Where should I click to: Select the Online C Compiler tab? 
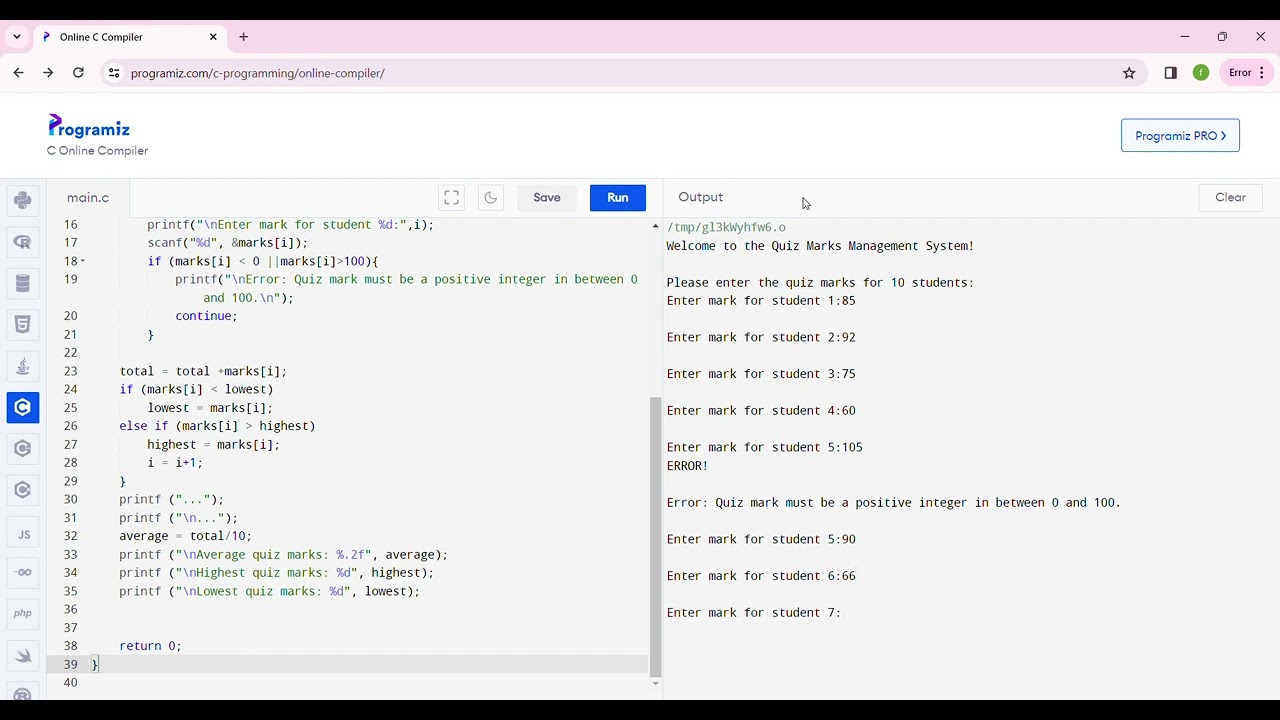(130, 37)
